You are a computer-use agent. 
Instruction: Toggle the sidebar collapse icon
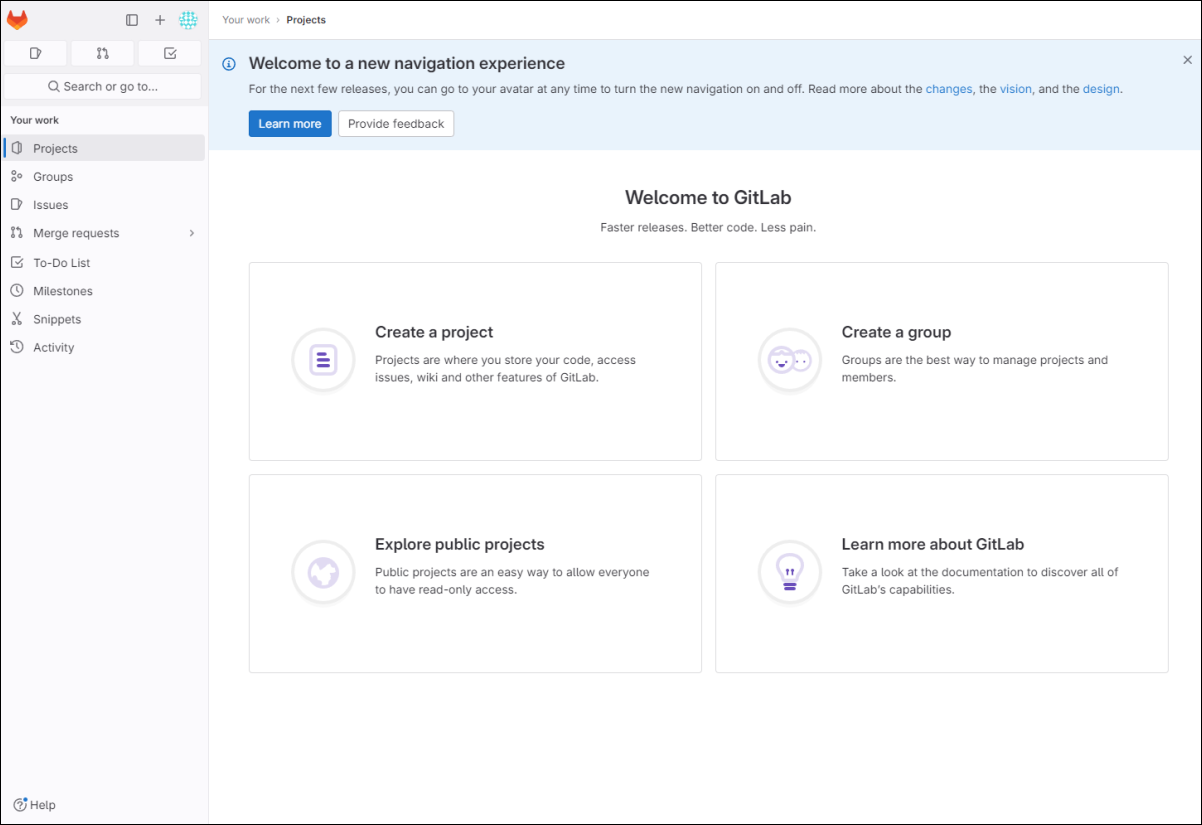click(x=132, y=20)
